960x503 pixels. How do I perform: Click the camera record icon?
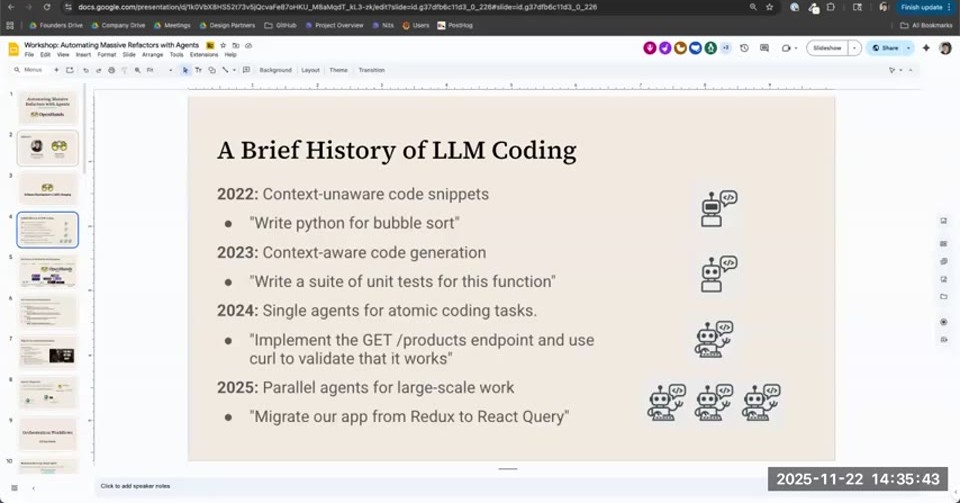(786, 48)
